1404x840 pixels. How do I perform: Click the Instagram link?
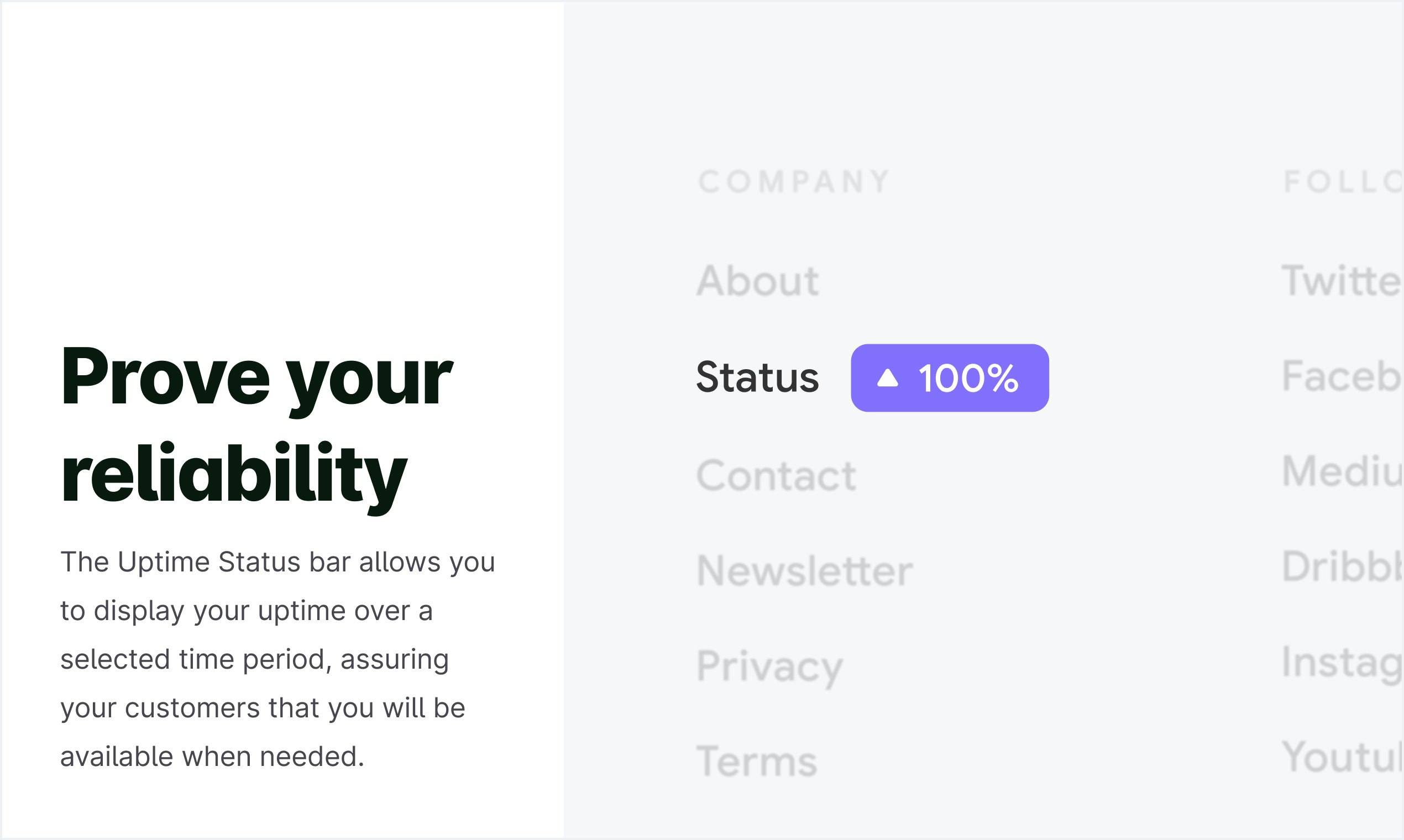1340,661
